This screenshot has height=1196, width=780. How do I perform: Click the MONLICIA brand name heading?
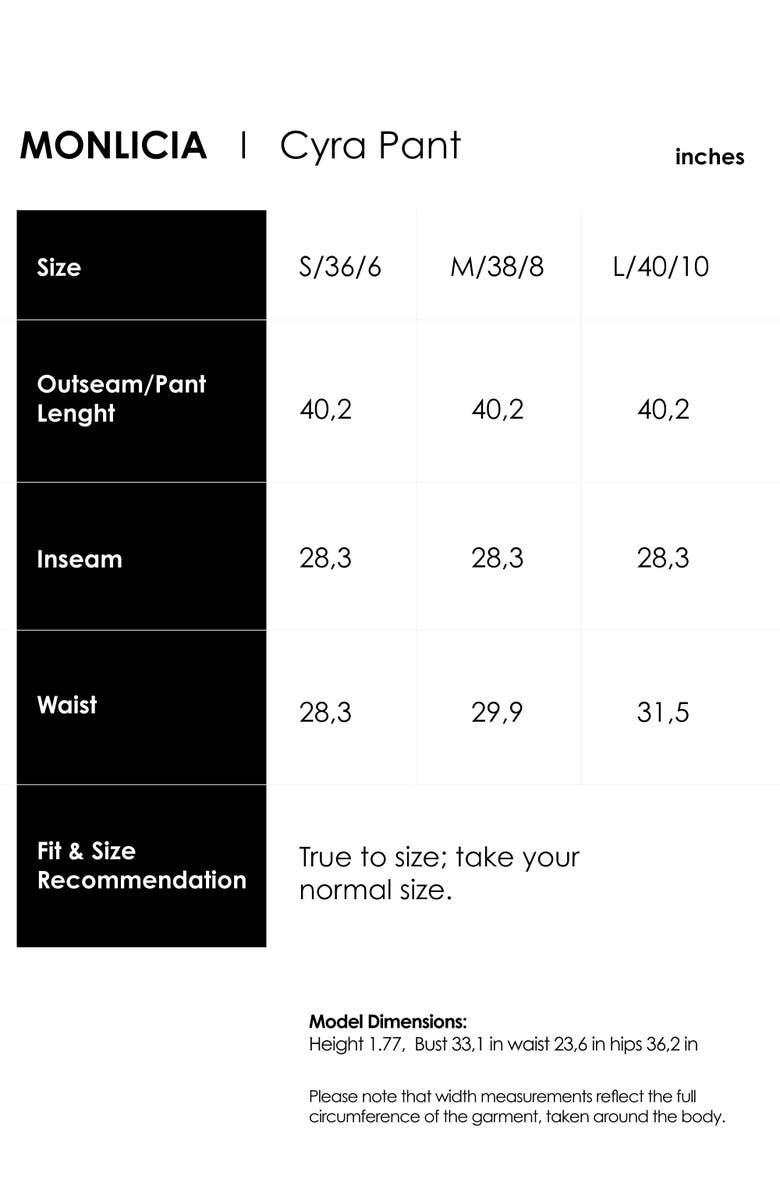(113, 146)
